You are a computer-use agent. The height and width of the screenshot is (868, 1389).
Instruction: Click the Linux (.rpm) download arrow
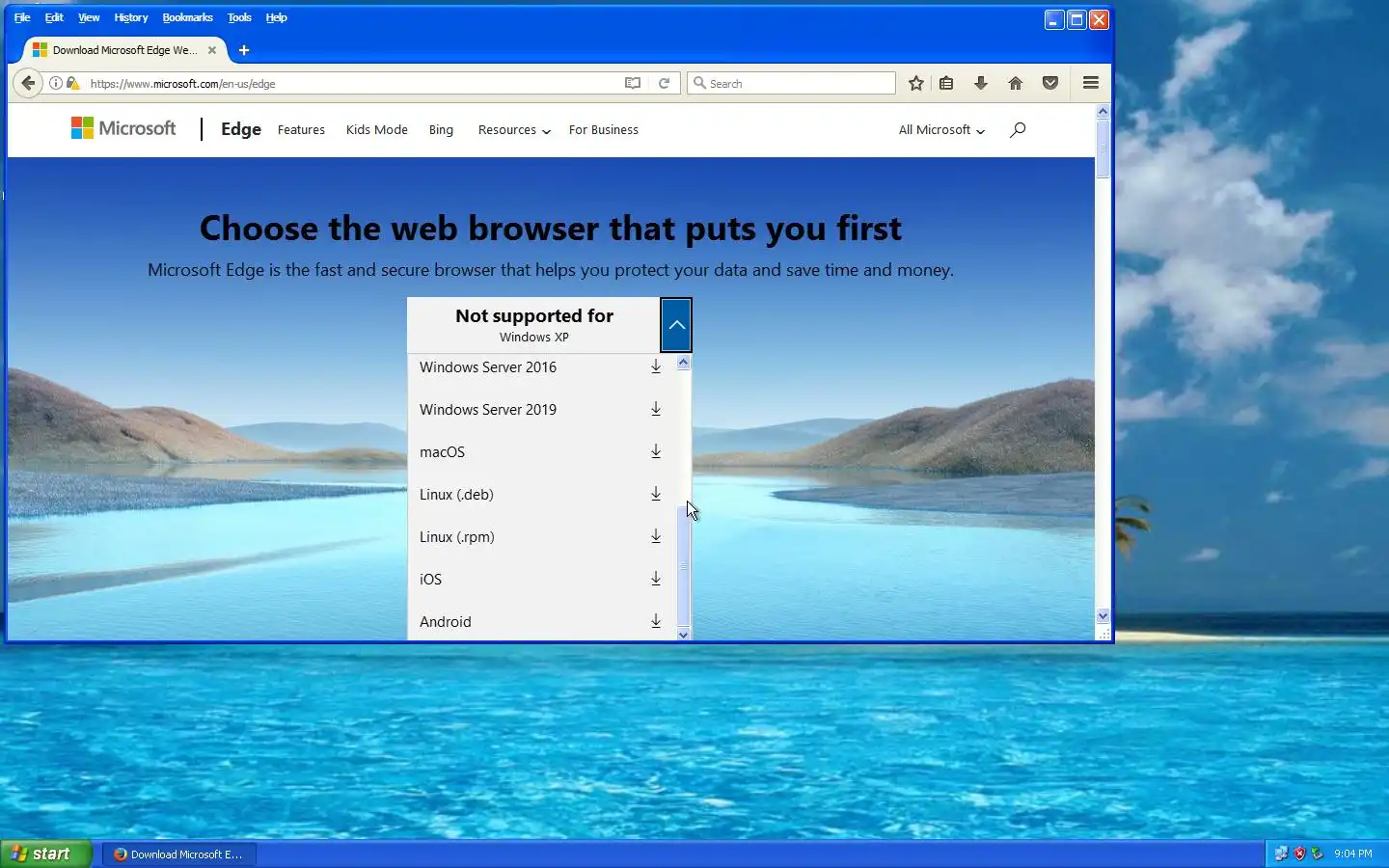(x=656, y=536)
